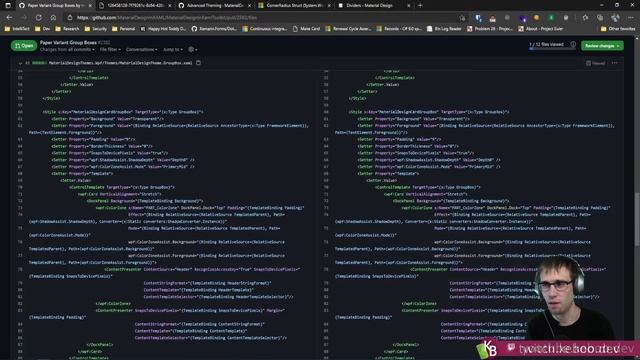Open Review changes dropdown button
The height and width of the screenshot is (360, 640).
tap(602, 46)
